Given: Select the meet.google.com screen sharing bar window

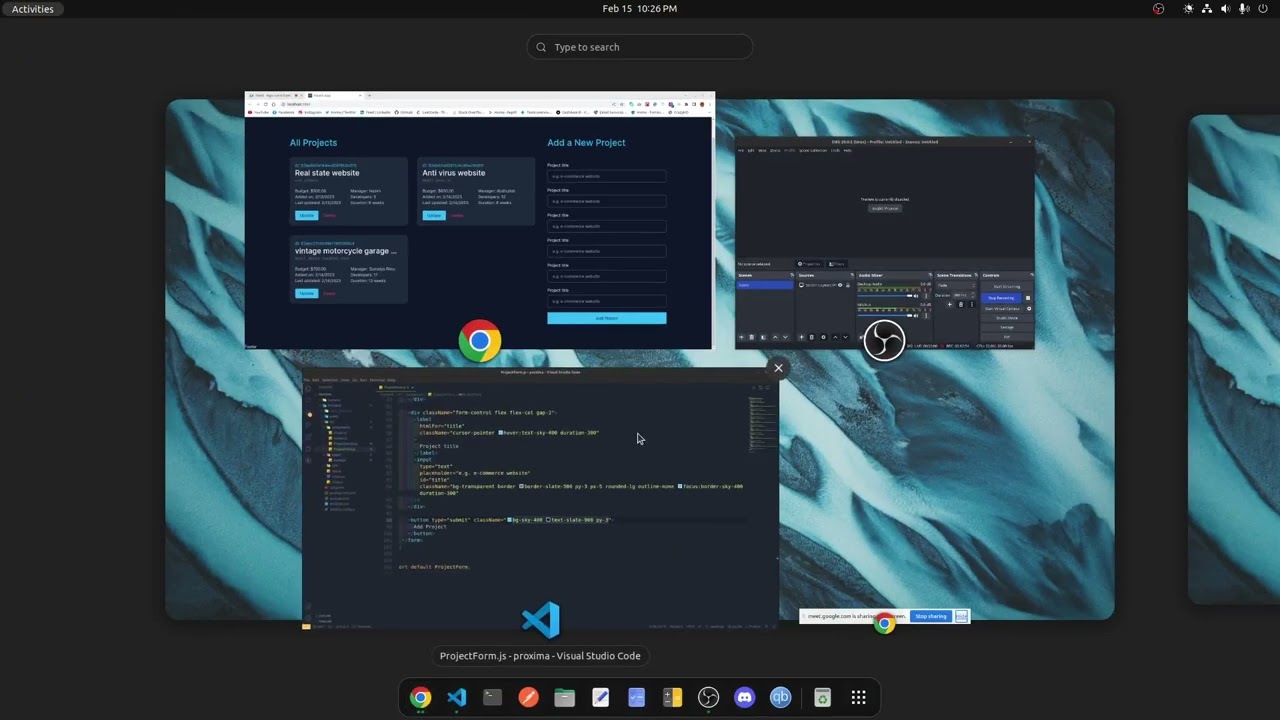Looking at the screenshot, I should (x=885, y=616).
